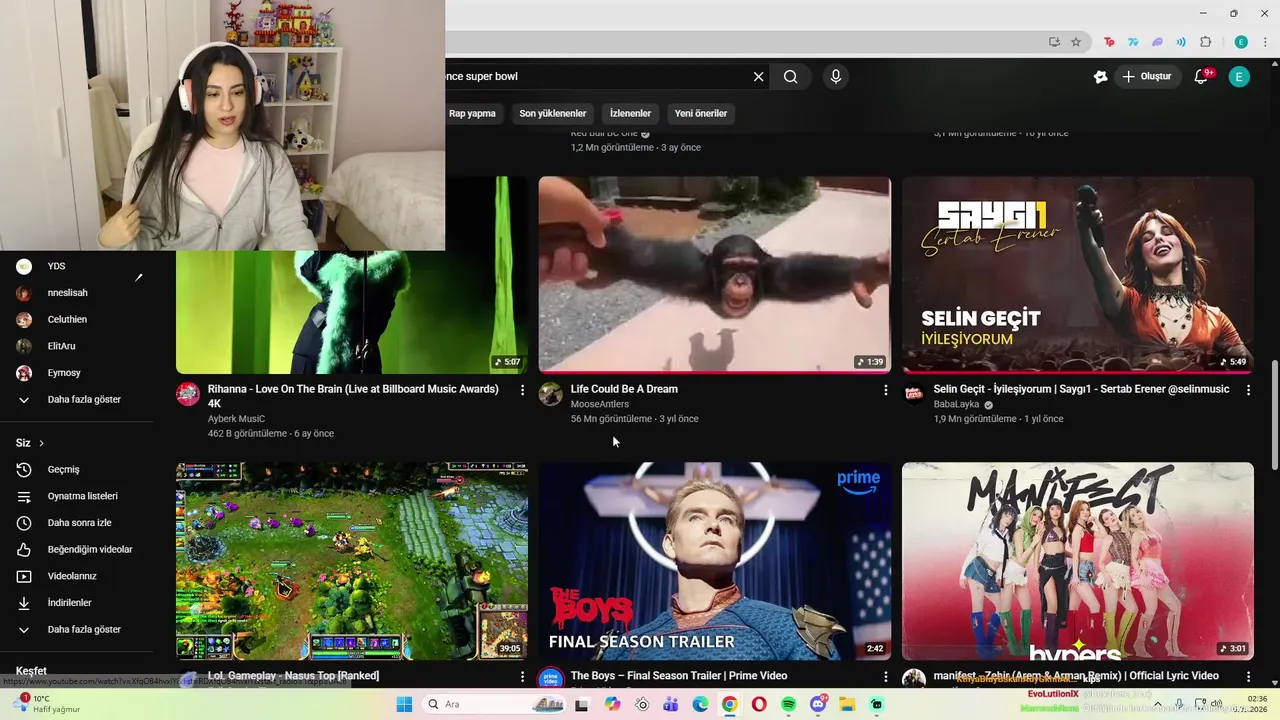Select the Rap yapma filter chip
The width and height of the screenshot is (1280, 720).
(x=472, y=113)
